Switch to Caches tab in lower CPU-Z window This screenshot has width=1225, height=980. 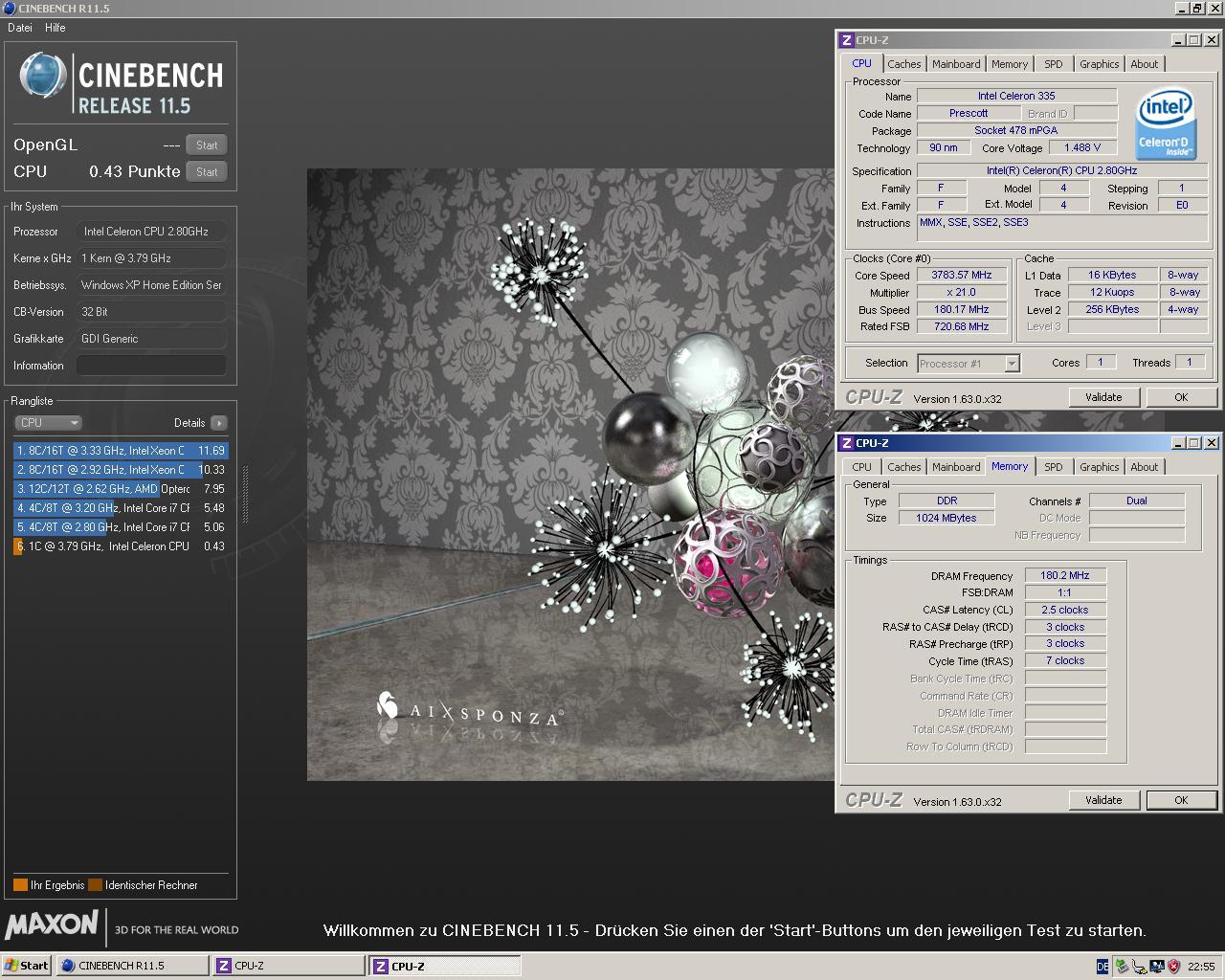(903, 467)
